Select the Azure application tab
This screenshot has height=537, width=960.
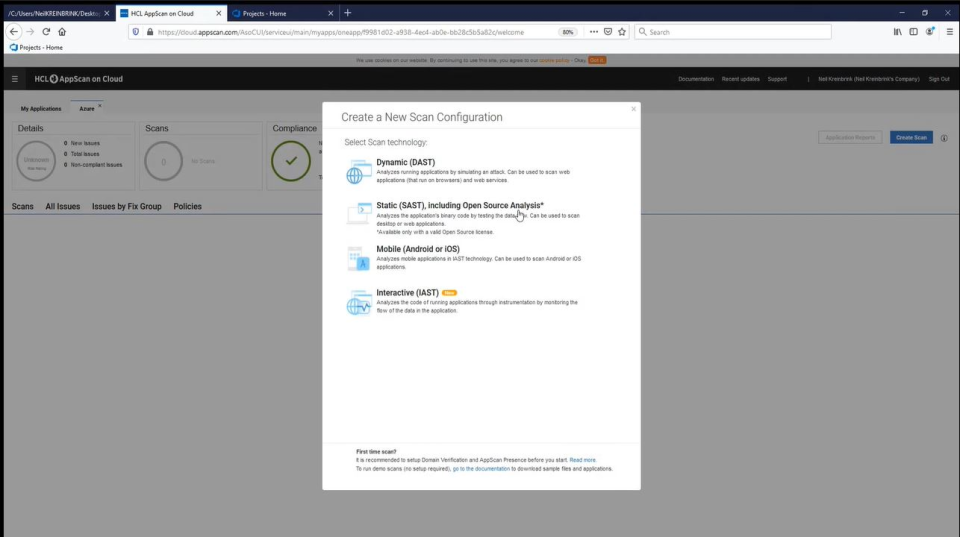click(x=86, y=109)
